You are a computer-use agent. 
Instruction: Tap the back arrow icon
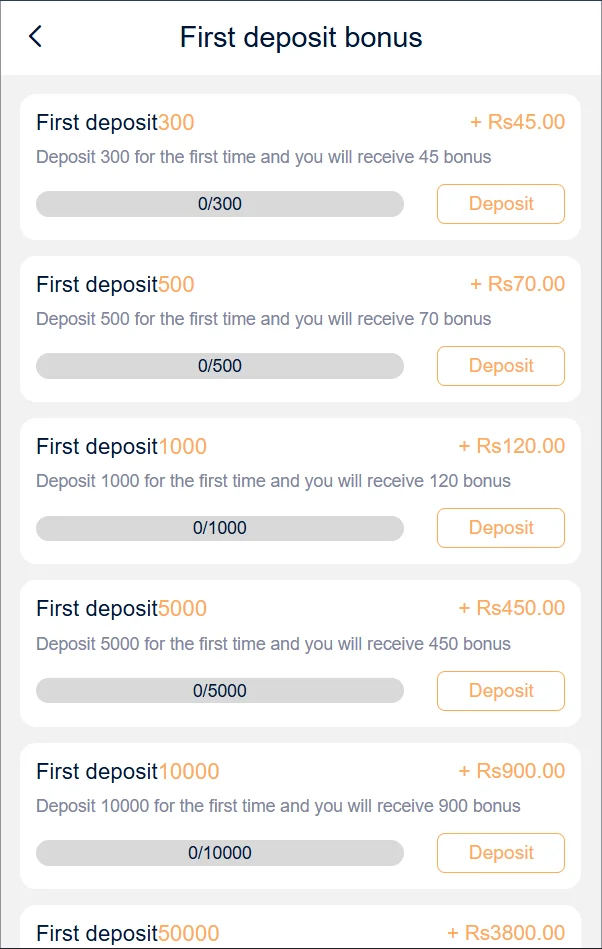pos(36,37)
